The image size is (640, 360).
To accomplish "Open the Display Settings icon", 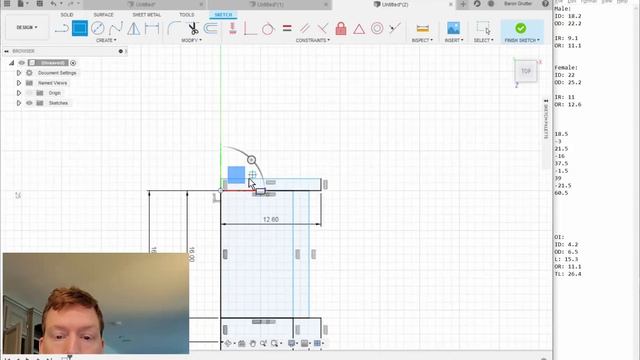I will [293, 344].
